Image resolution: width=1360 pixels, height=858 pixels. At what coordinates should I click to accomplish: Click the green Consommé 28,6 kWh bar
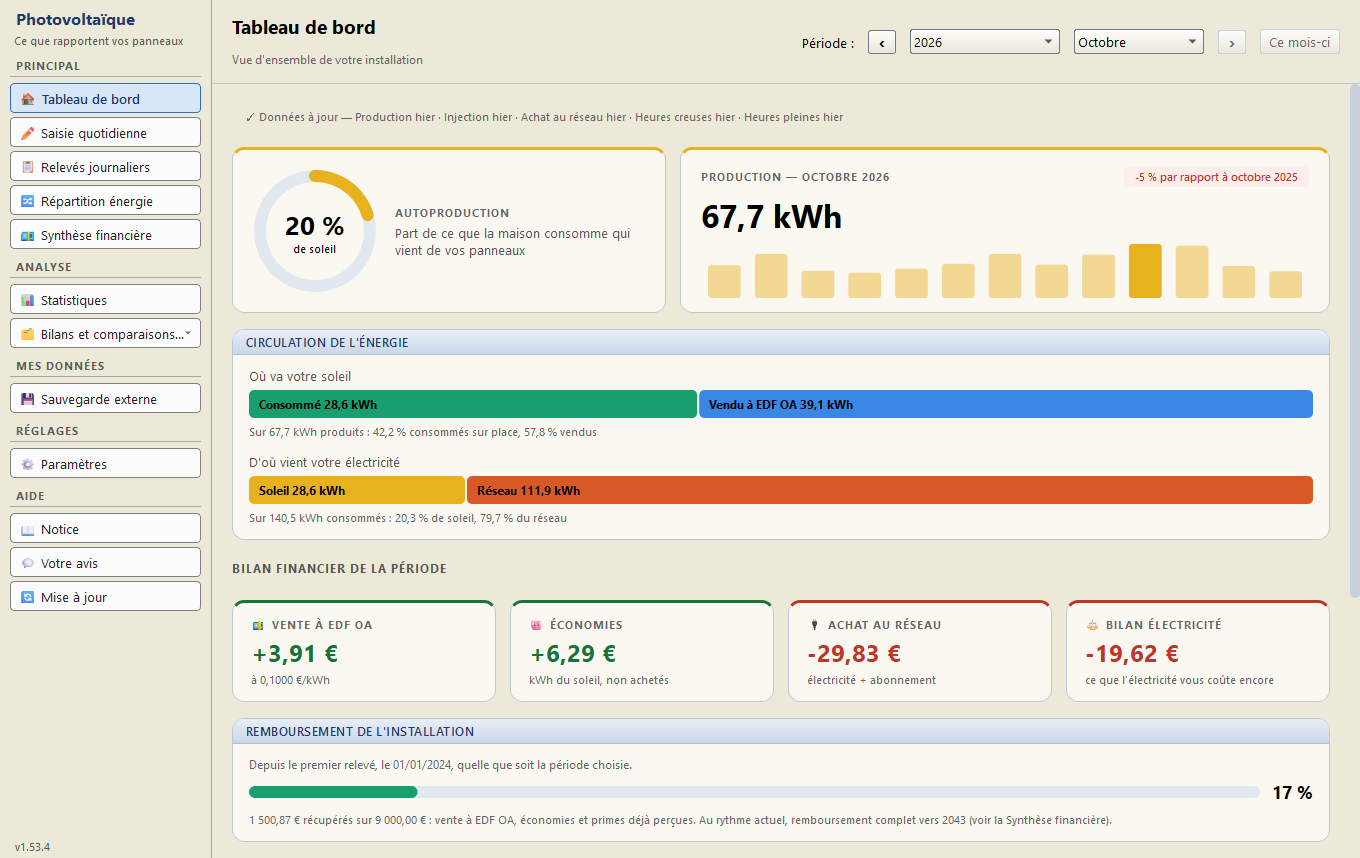pos(473,404)
